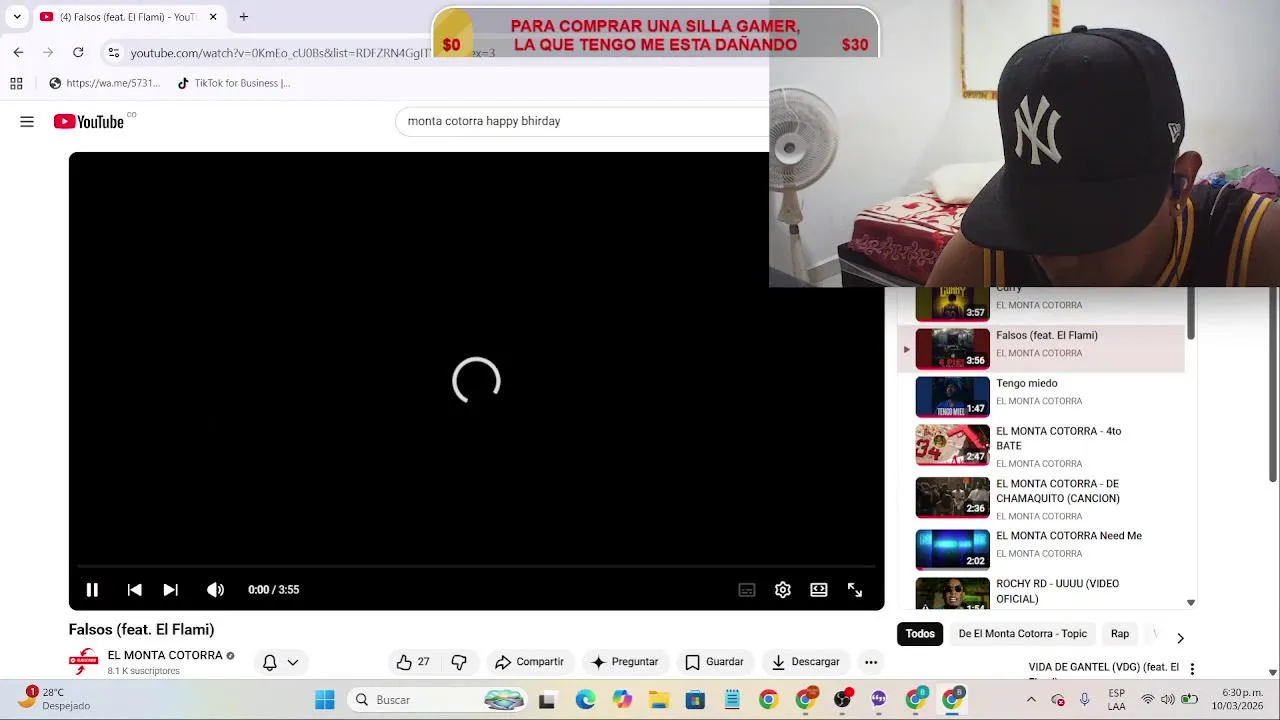Open site information icon in address bar

pos(114,52)
